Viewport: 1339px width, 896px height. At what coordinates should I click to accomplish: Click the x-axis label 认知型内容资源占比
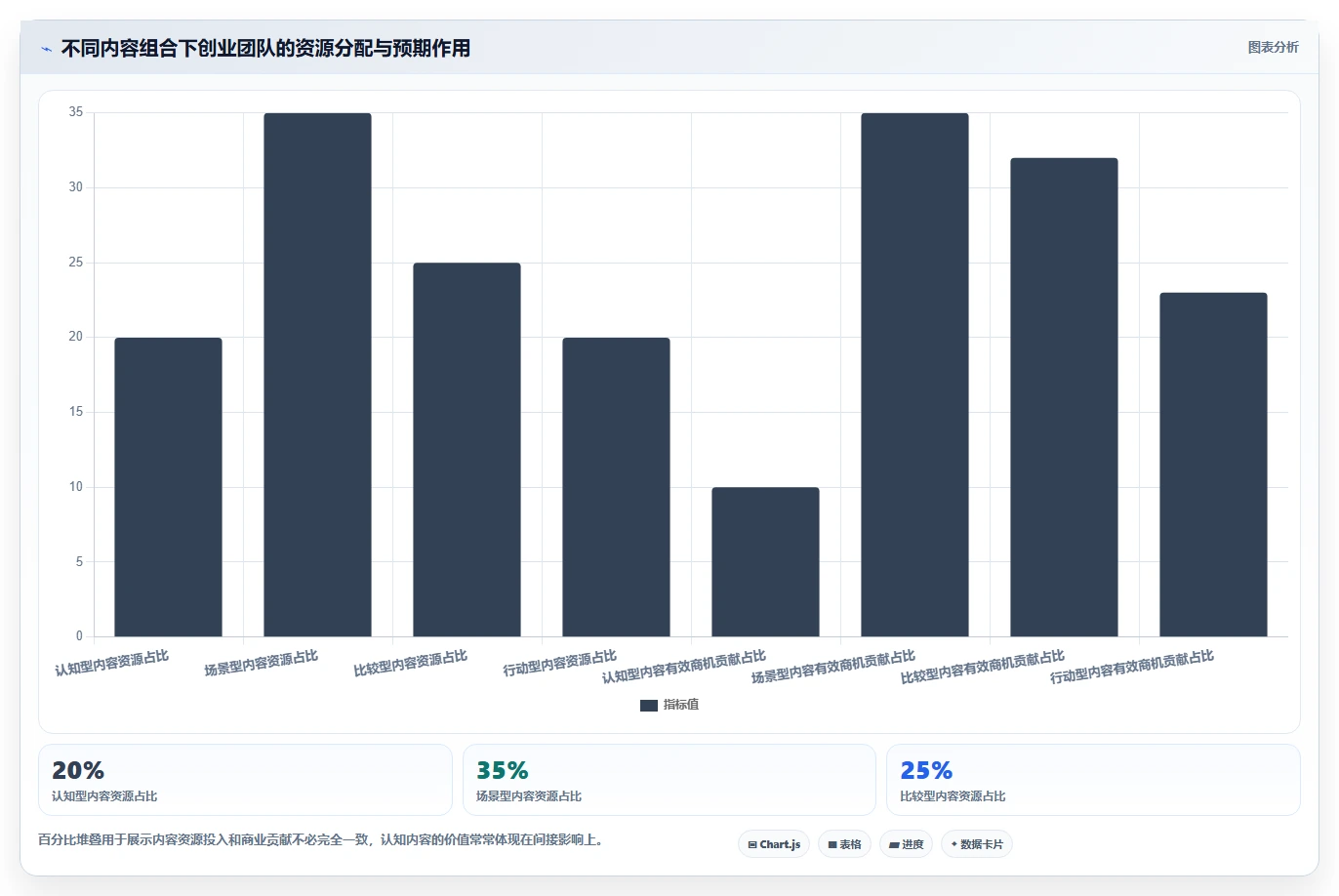112,664
